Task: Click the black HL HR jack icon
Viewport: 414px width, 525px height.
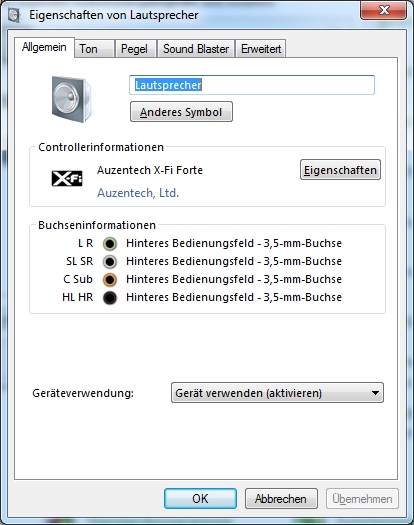Action: 110,298
